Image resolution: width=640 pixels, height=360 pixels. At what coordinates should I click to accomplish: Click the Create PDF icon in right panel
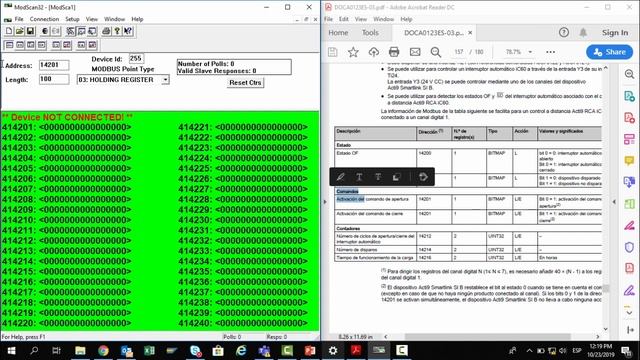tap(629, 118)
